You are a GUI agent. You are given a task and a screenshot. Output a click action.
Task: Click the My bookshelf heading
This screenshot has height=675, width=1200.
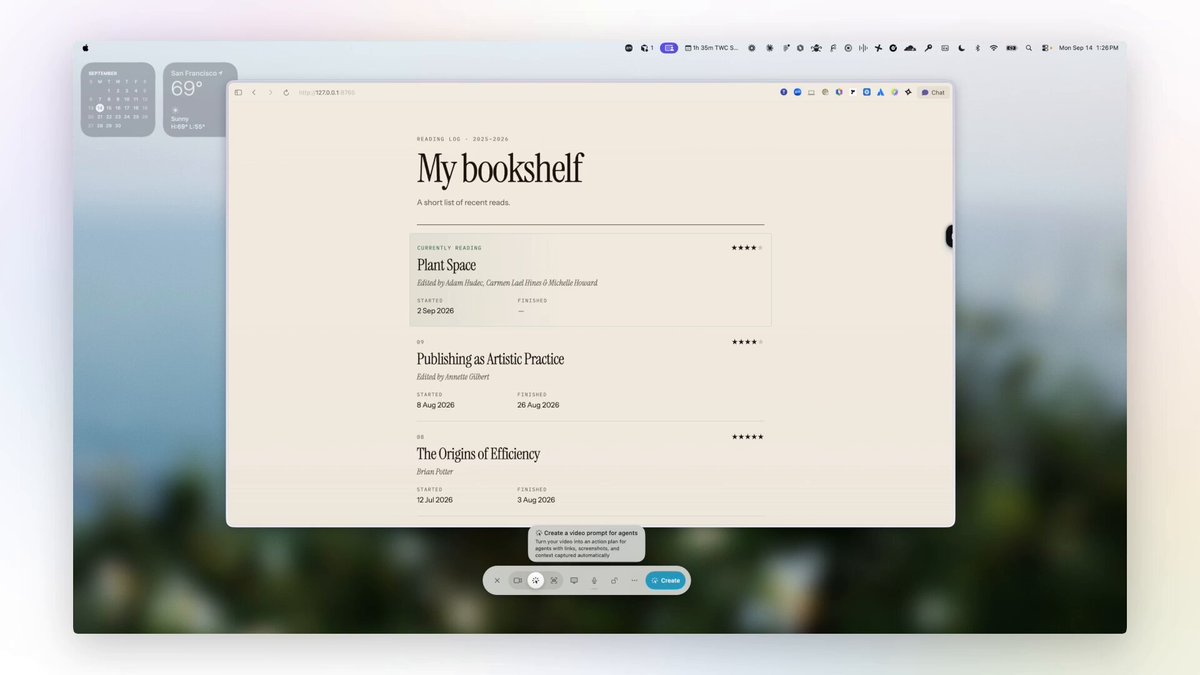pyautogui.click(x=499, y=168)
